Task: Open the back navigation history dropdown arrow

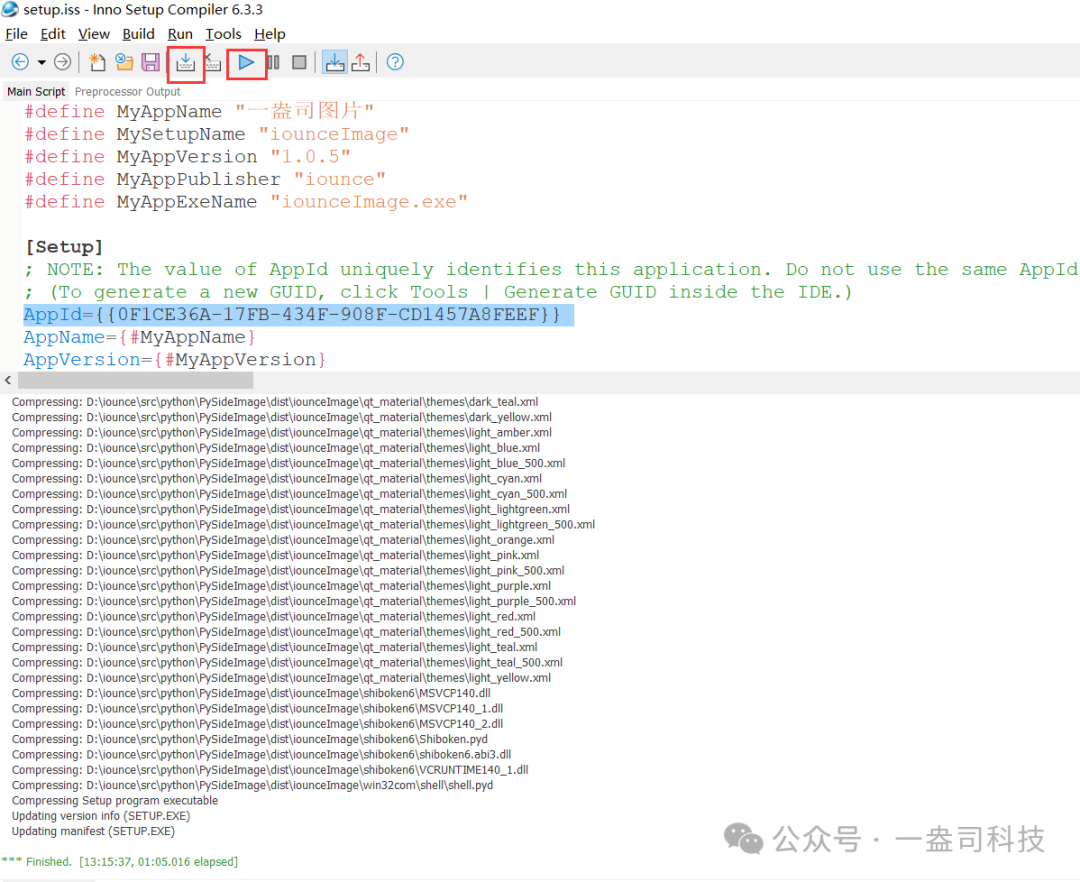Action: coord(41,63)
